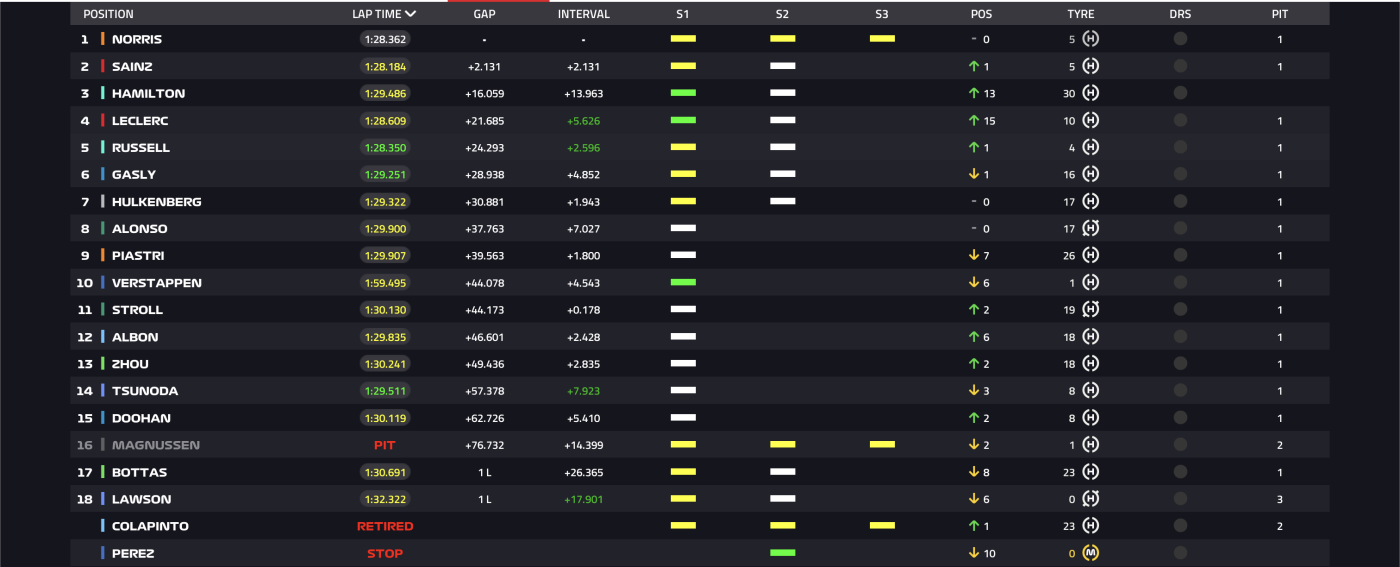Click the green interval +5.626 for Leclerc
This screenshot has height=567, width=1400.
point(584,120)
